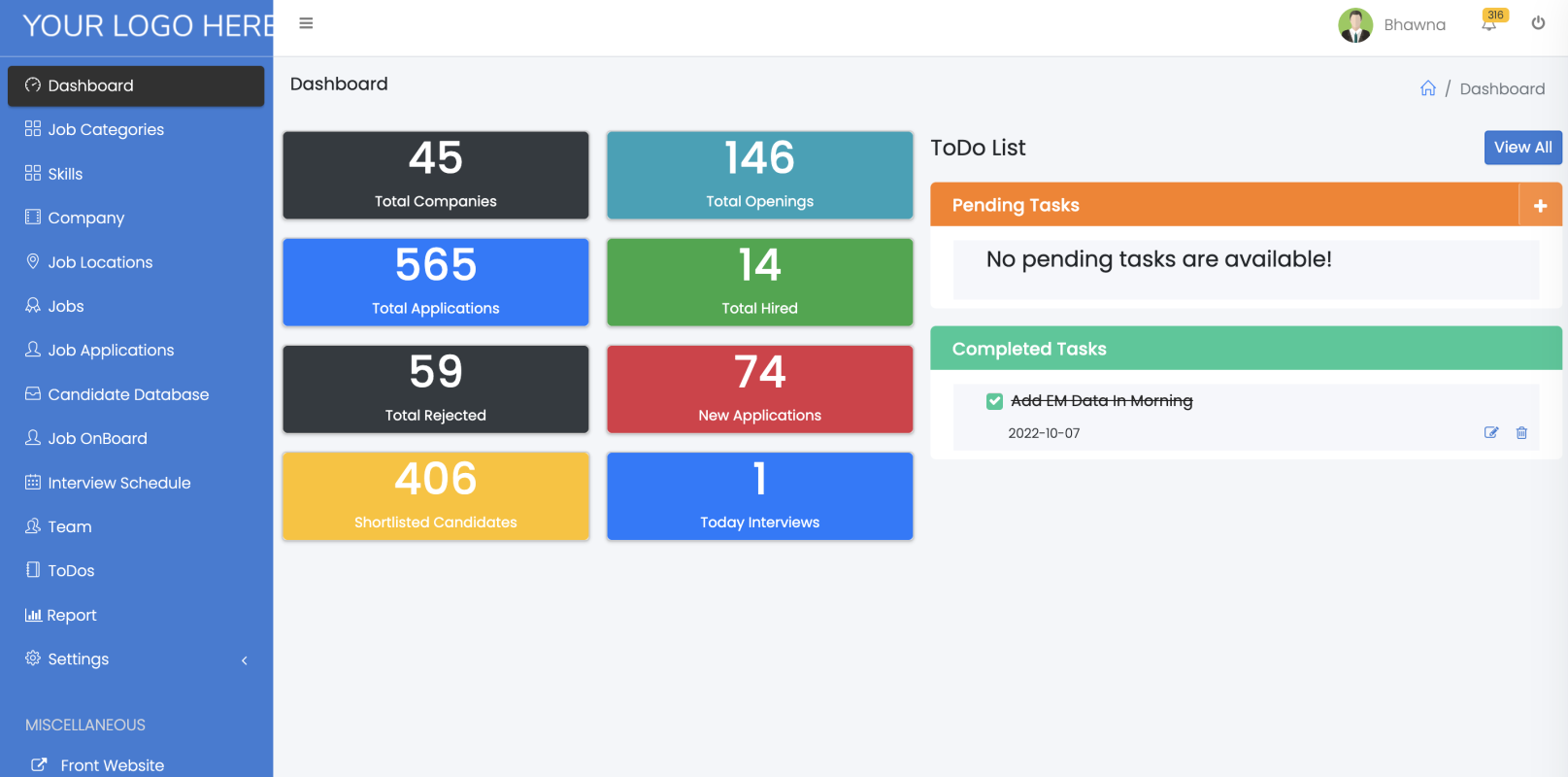This screenshot has width=1568, height=777.
Task: Select Candidate Database menu item
Action: [x=128, y=394]
